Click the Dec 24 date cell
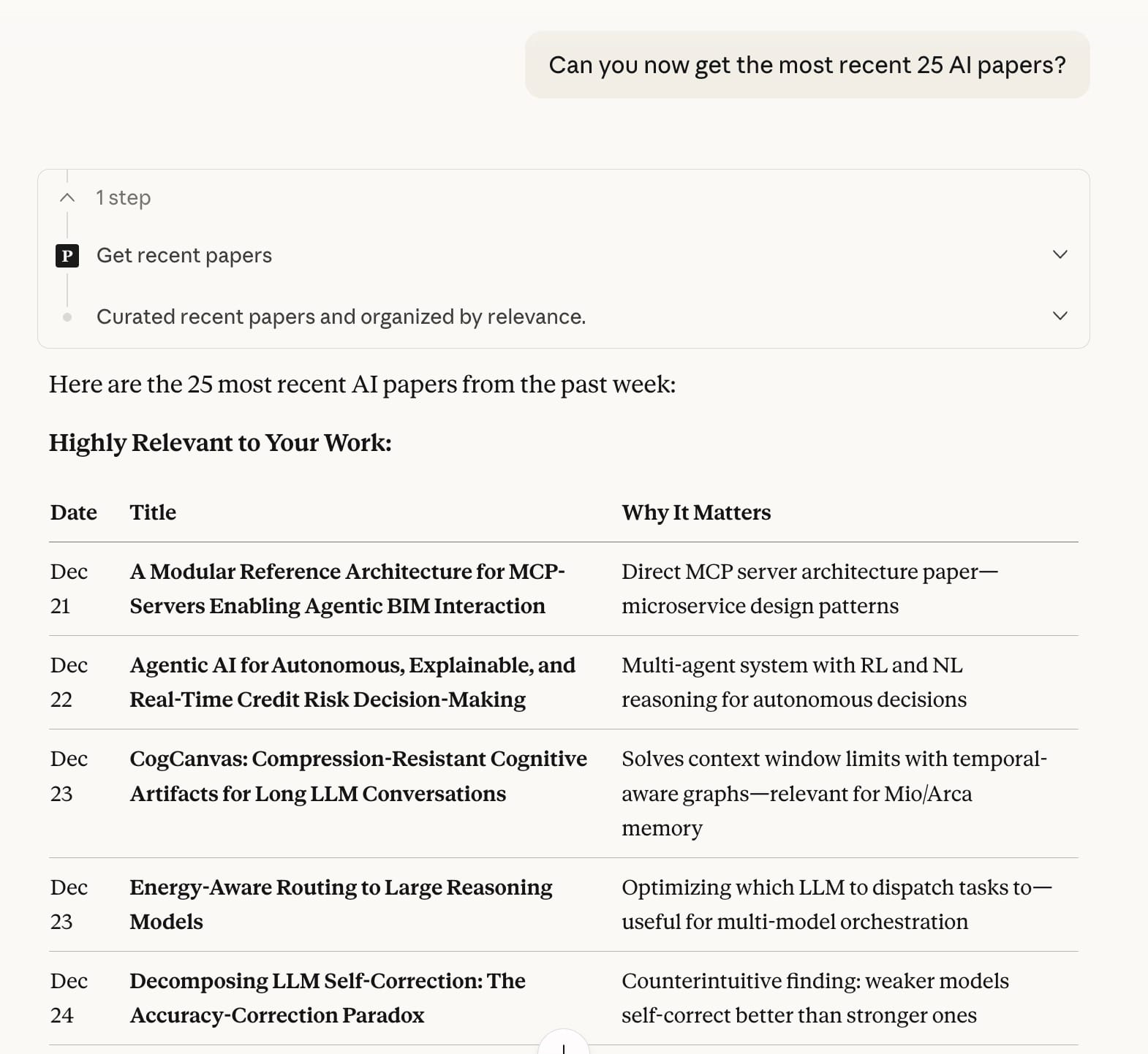 tap(69, 998)
